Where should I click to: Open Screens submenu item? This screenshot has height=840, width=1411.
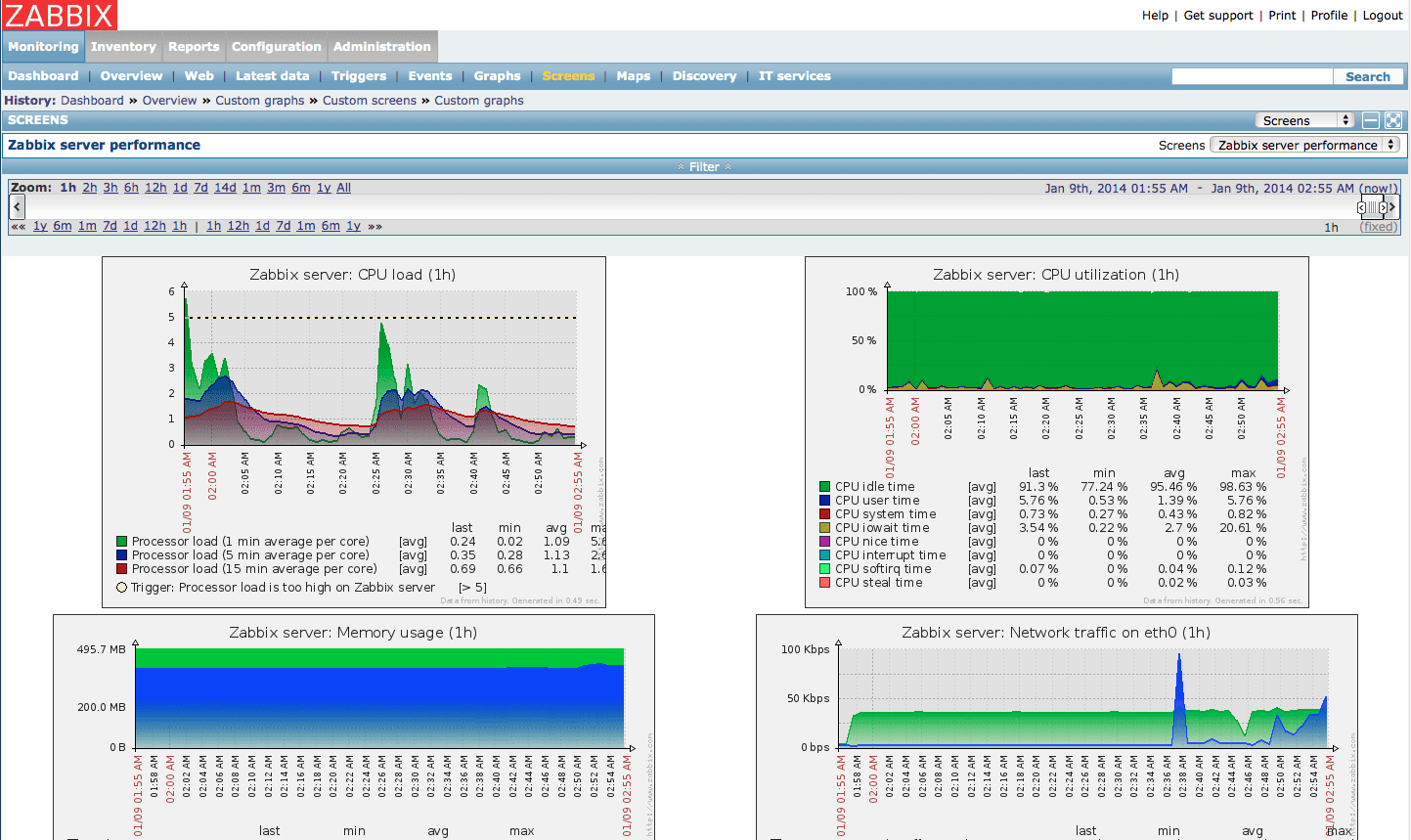(568, 76)
